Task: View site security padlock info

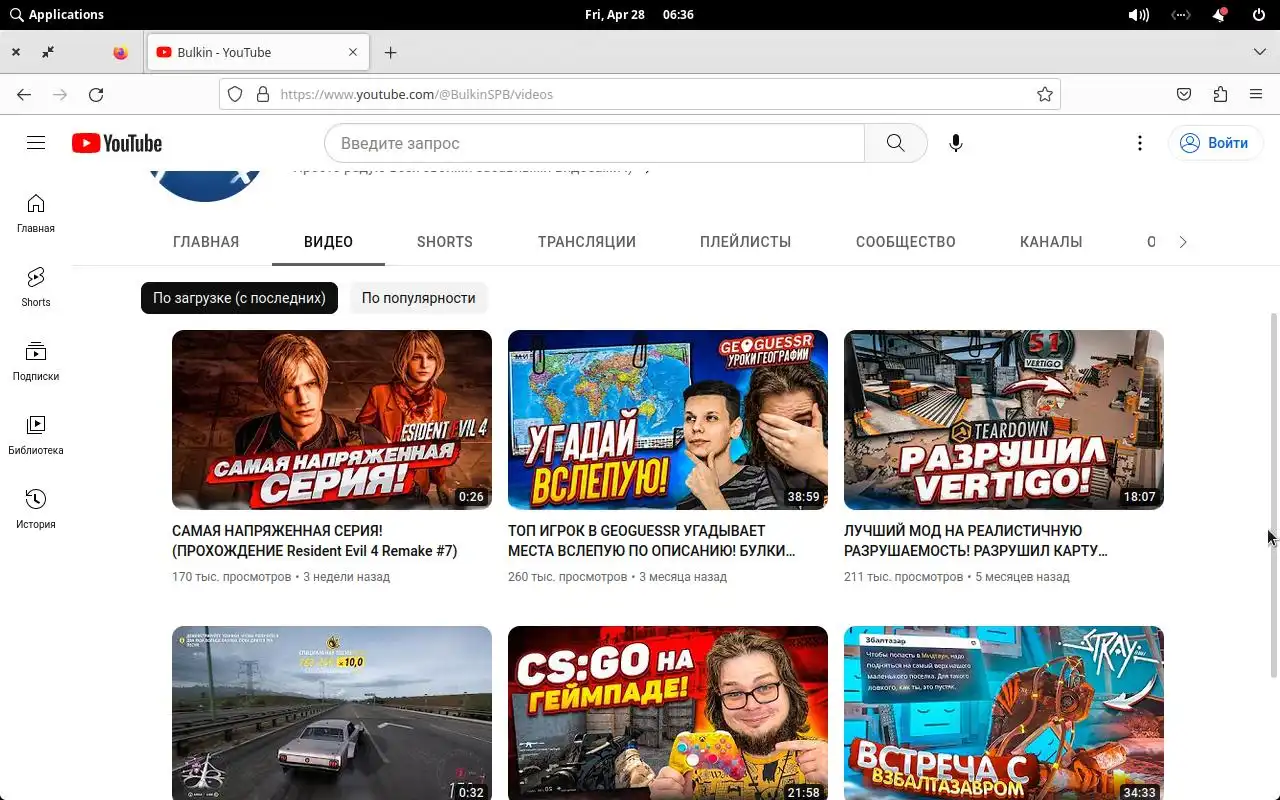Action: [x=263, y=94]
